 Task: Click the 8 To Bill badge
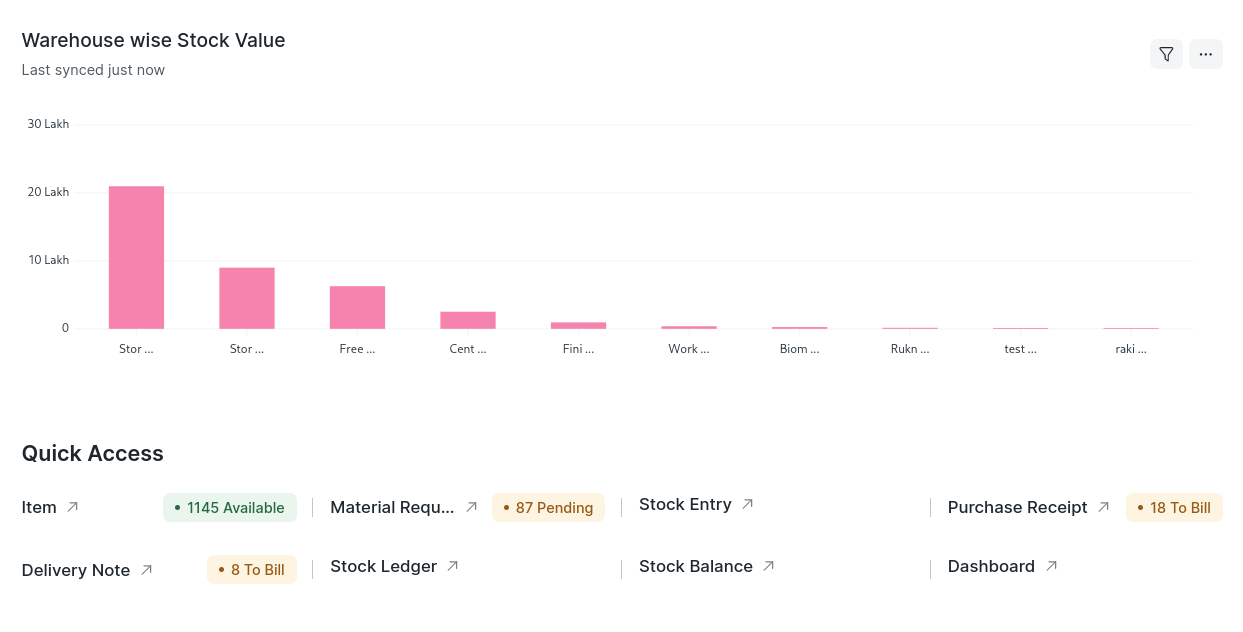click(252, 569)
